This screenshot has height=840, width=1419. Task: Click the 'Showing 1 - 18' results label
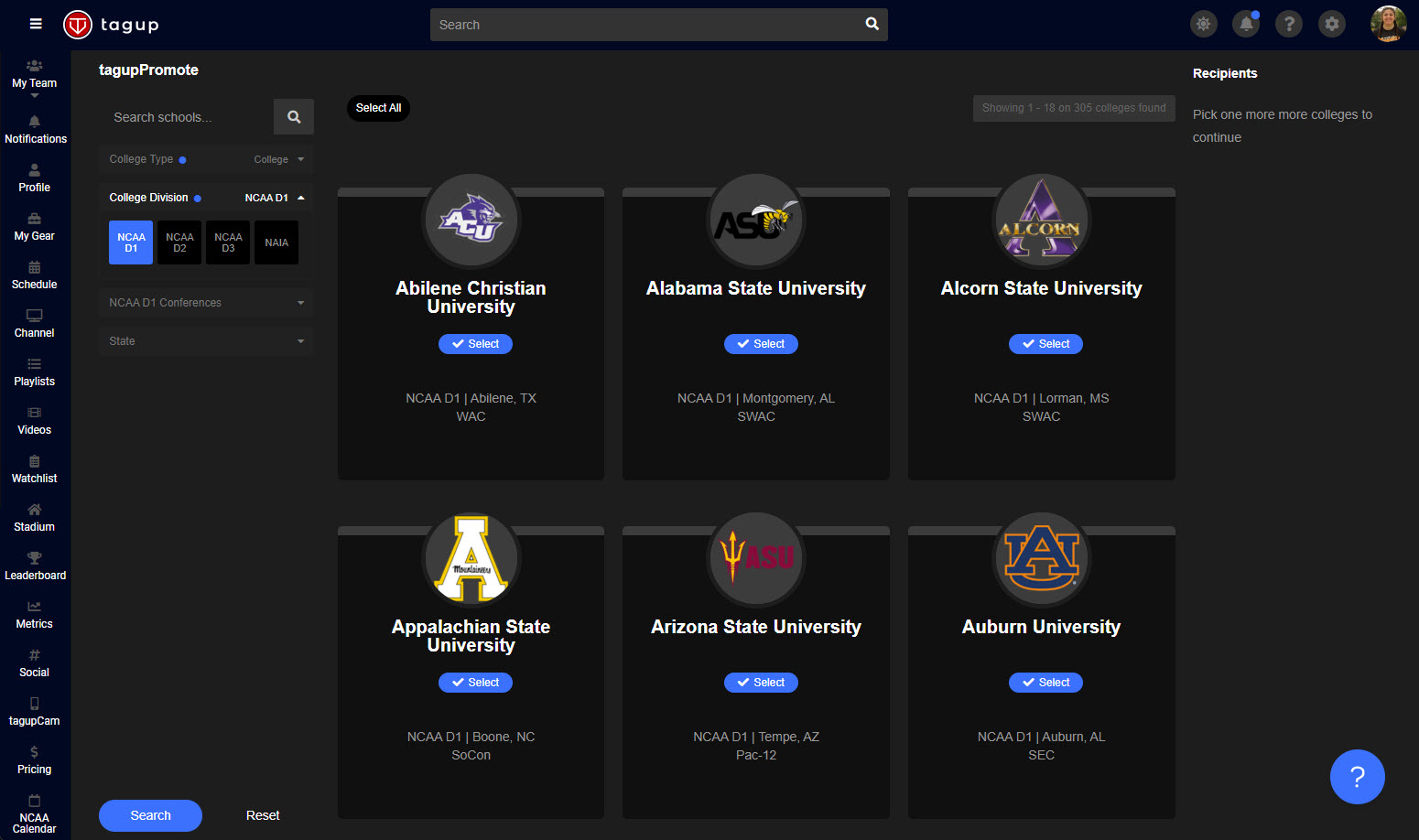click(x=1074, y=108)
